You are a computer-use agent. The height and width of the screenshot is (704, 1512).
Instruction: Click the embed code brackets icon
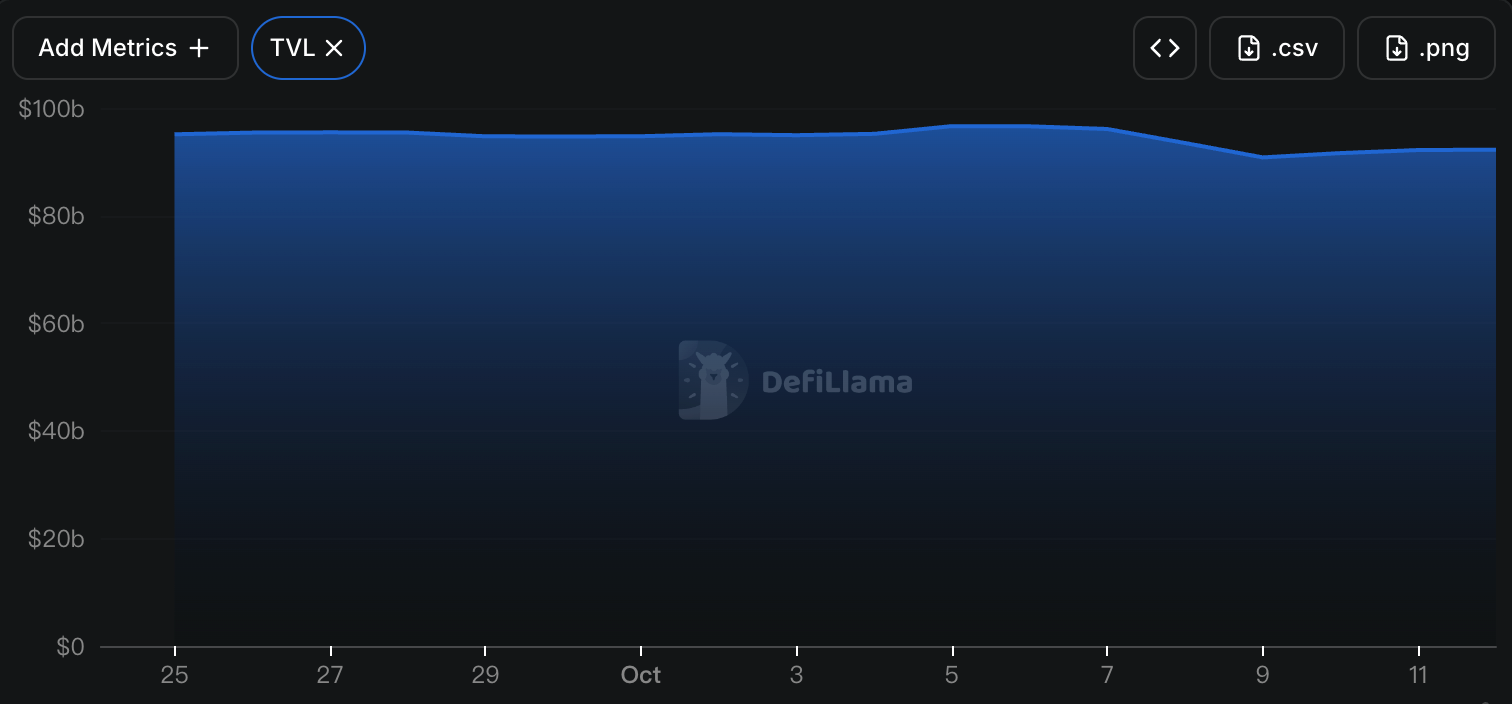[1165, 48]
